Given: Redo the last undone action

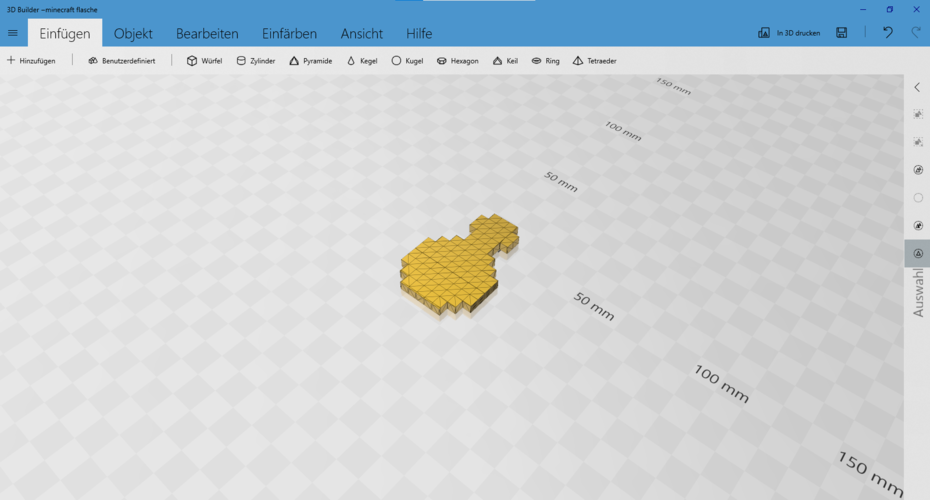Looking at the screenshot, I should [x=916, y=33].
